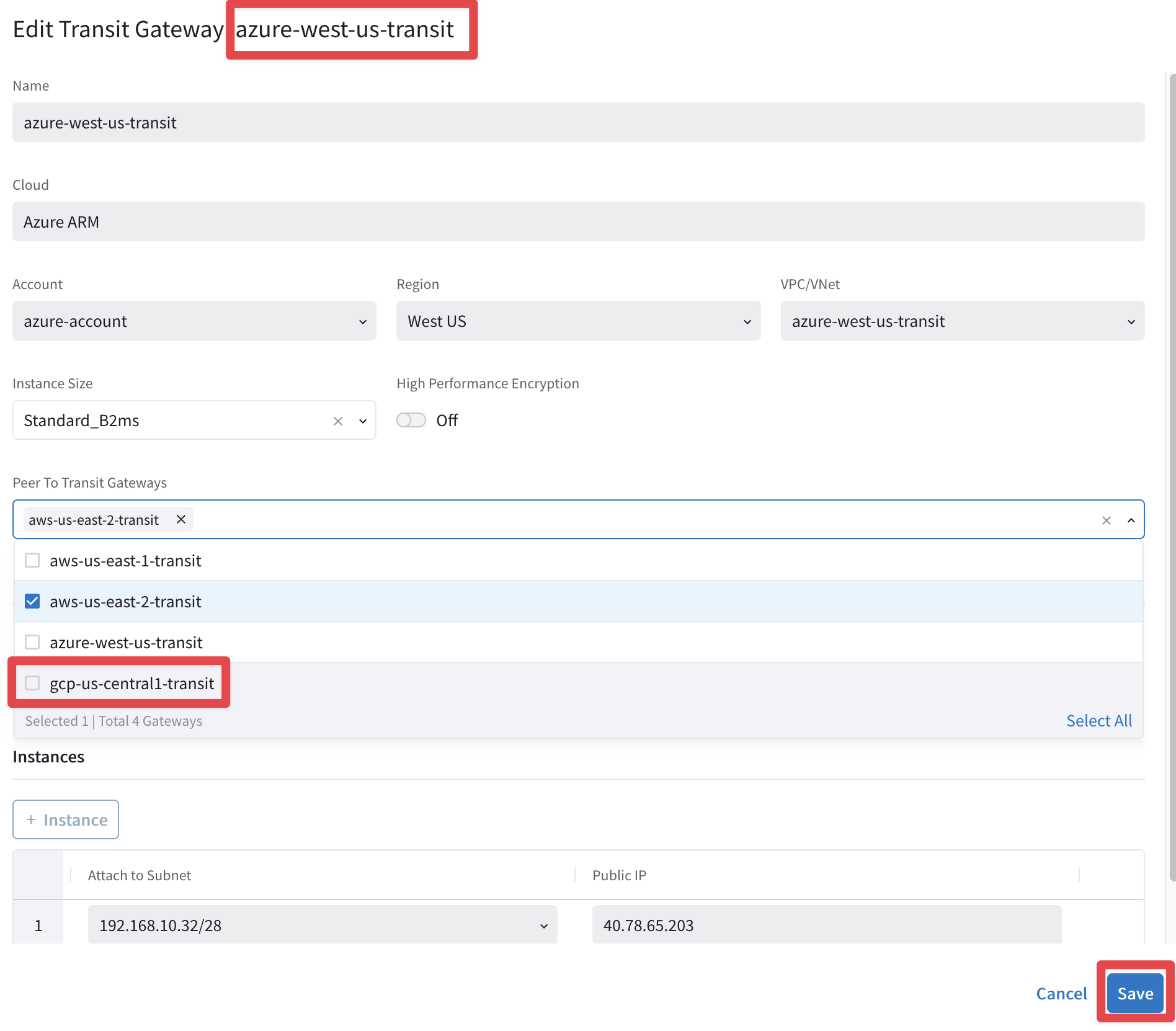Check the gcp-us-central1-transit checkbox
Screen dimensions: 1176x1031
coord(32,683)
